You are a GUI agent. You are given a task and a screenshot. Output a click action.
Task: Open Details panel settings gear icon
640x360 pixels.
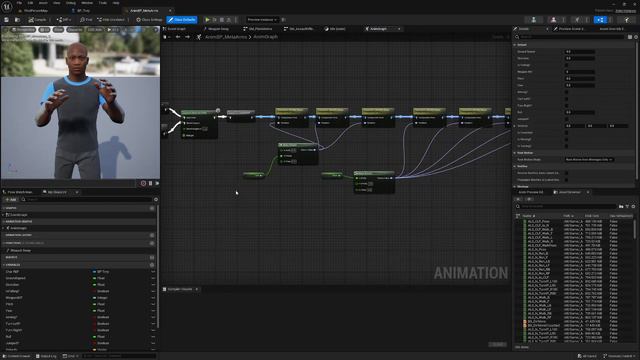[x=636, y=37]
